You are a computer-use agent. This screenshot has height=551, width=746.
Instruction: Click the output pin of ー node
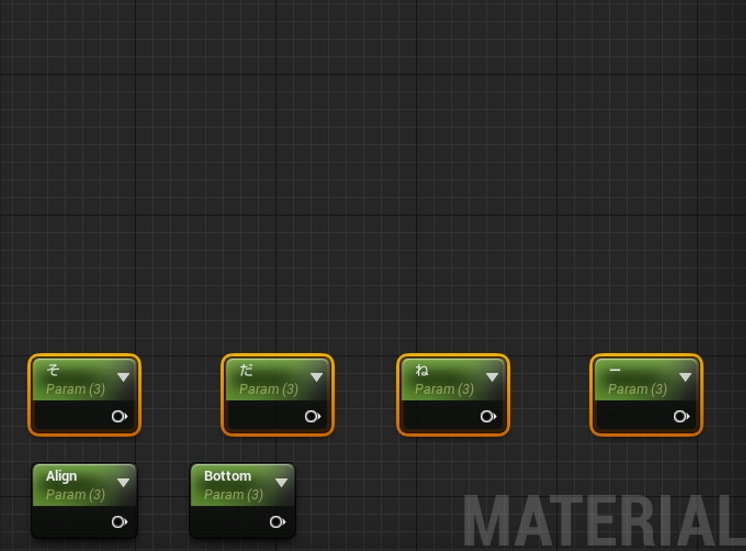click(681, 417)
